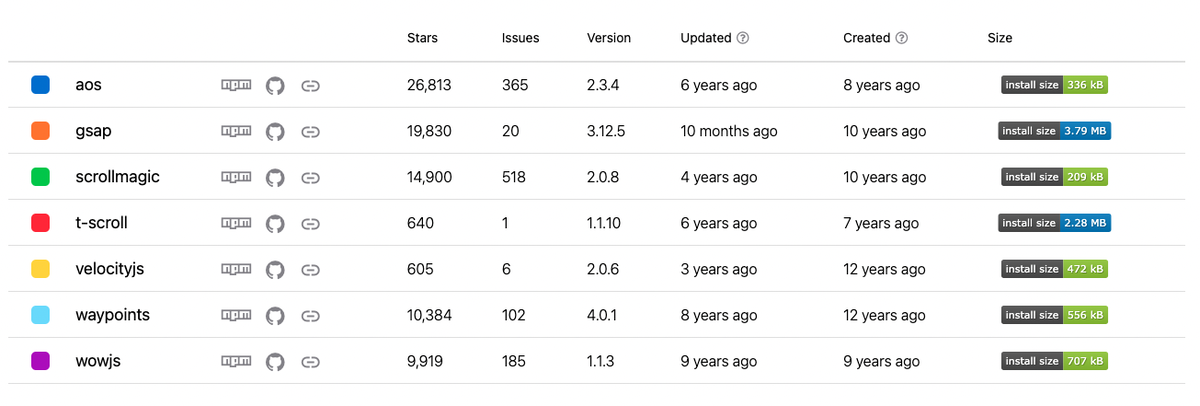Open the GitHub icon for velocityjs

coord(275,269)
